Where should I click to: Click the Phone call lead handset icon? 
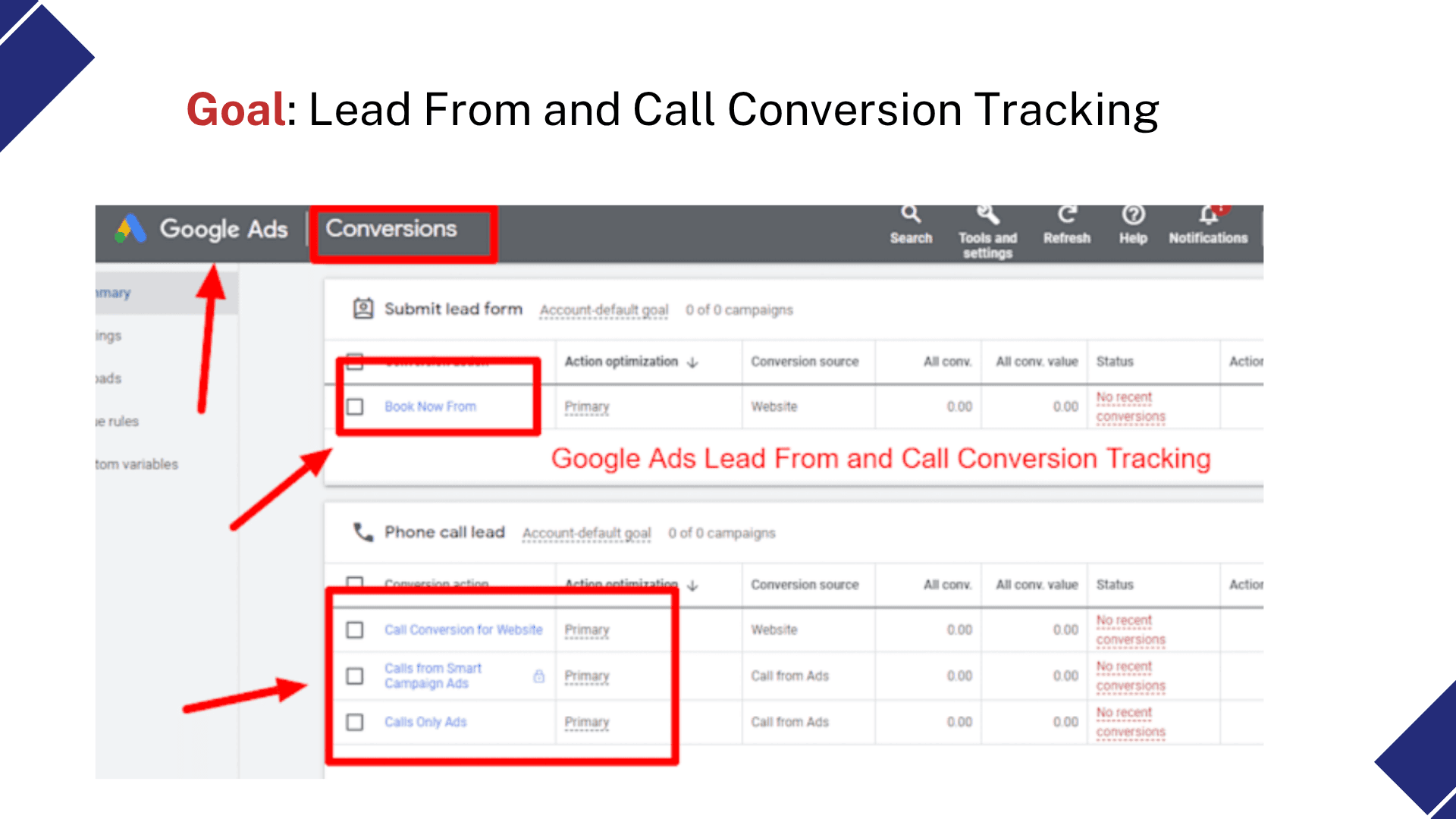(363, 532)
